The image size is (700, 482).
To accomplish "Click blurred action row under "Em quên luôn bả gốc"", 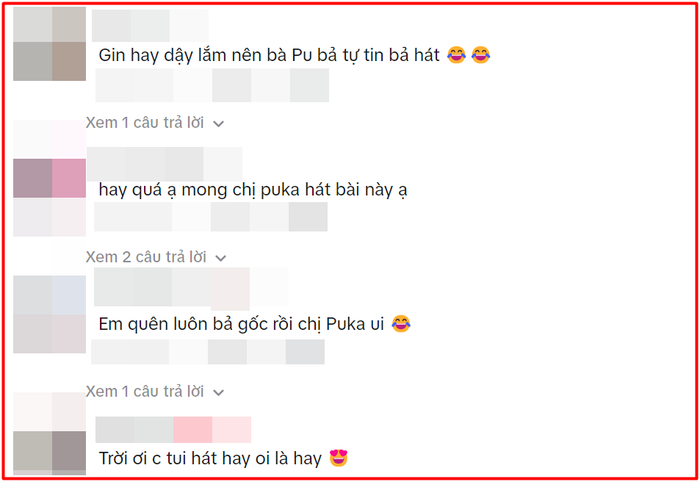I will (x=208, y=352).
